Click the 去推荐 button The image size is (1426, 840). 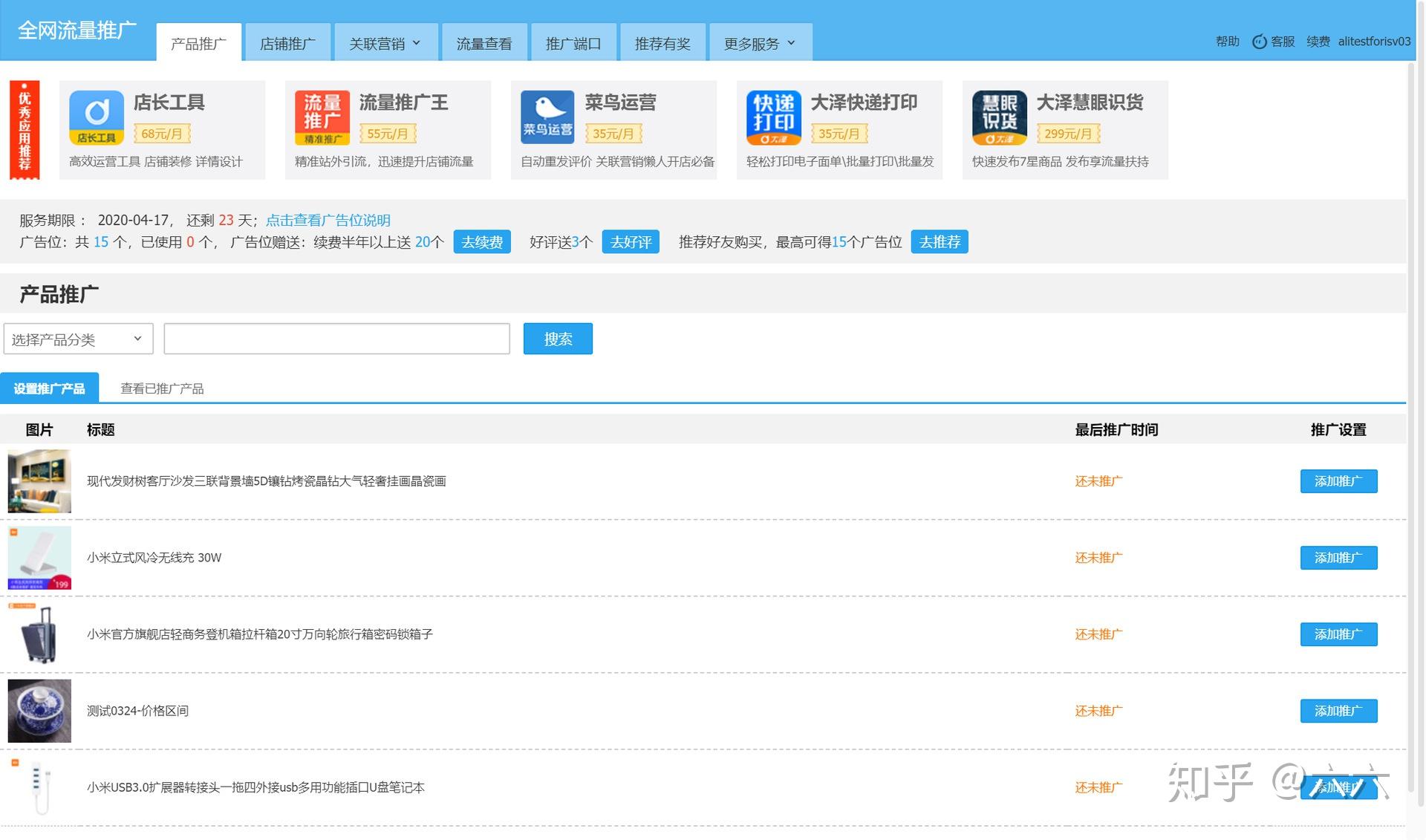click(x=940, y=242)
